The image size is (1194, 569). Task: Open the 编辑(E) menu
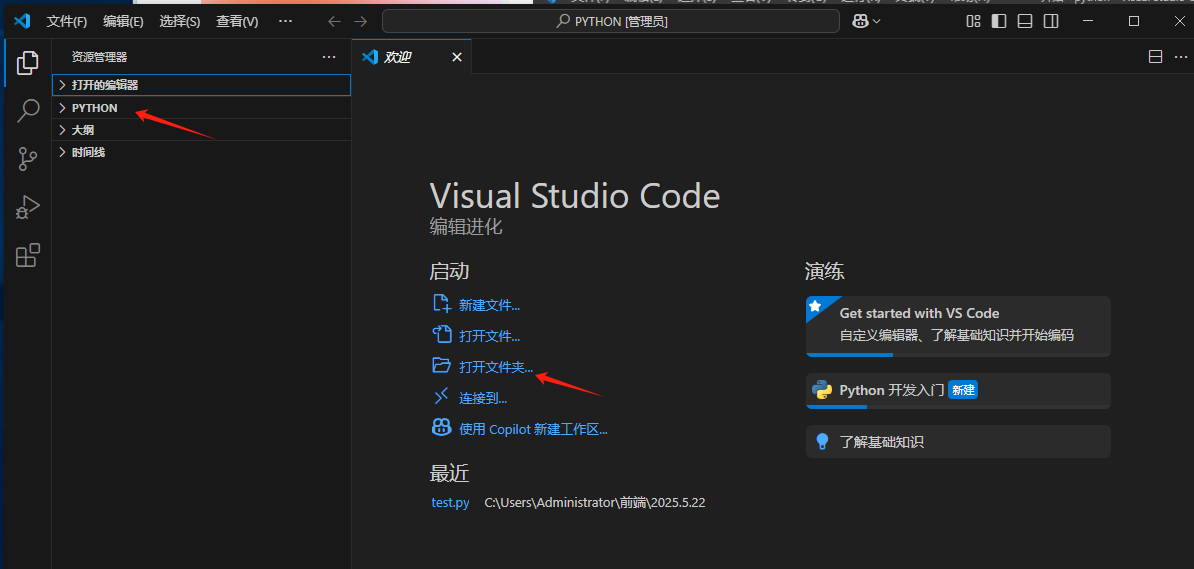coord(123,21)
